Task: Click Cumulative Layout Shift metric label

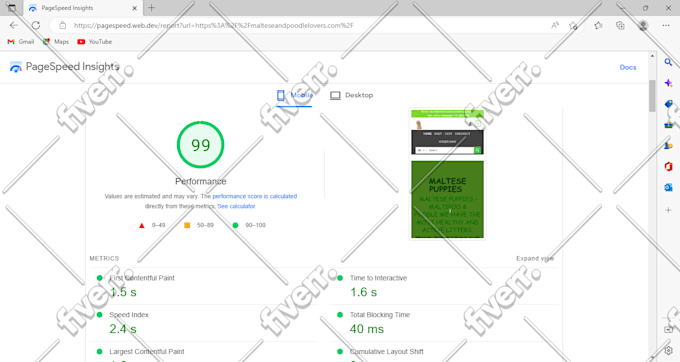Action: (387, 352)
